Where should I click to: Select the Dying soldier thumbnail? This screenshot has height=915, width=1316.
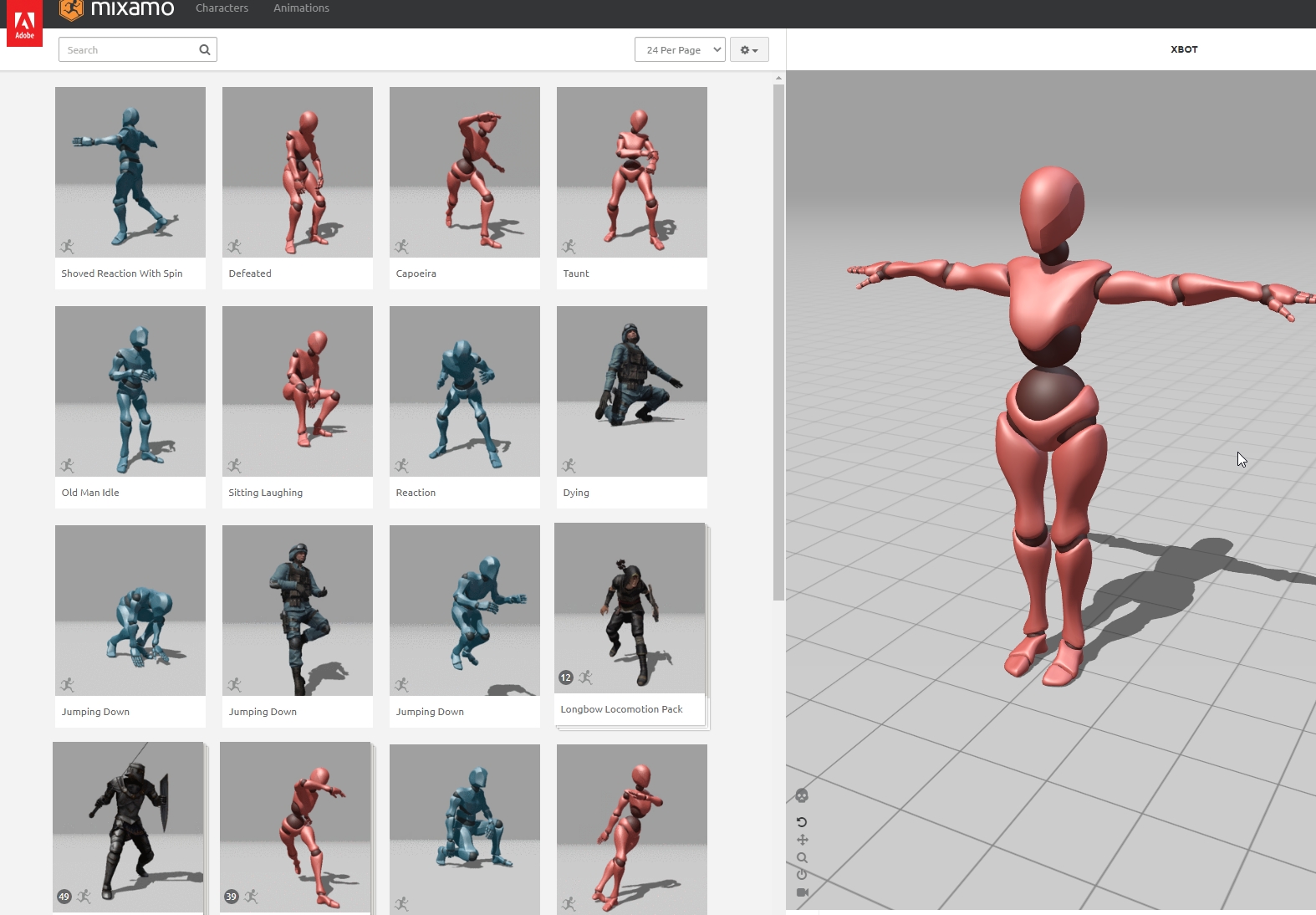pyautogui.click(x=632, y=391)
